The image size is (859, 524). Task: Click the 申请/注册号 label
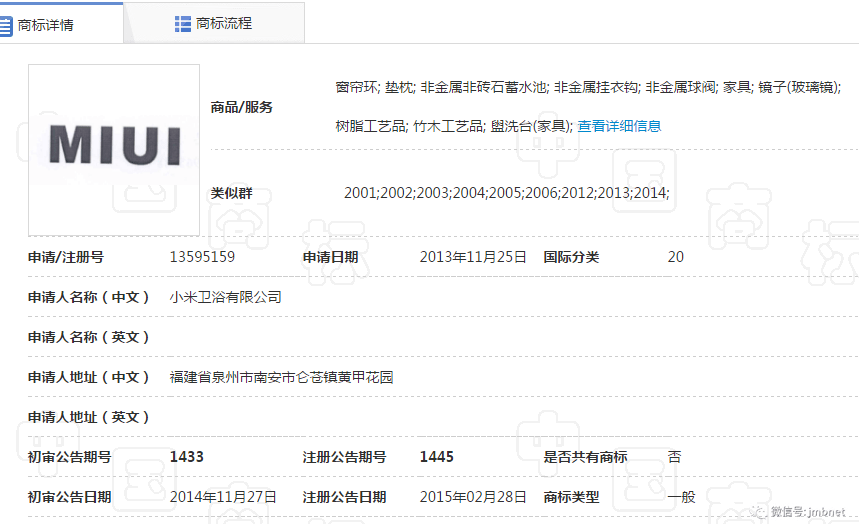pos(66,257)
